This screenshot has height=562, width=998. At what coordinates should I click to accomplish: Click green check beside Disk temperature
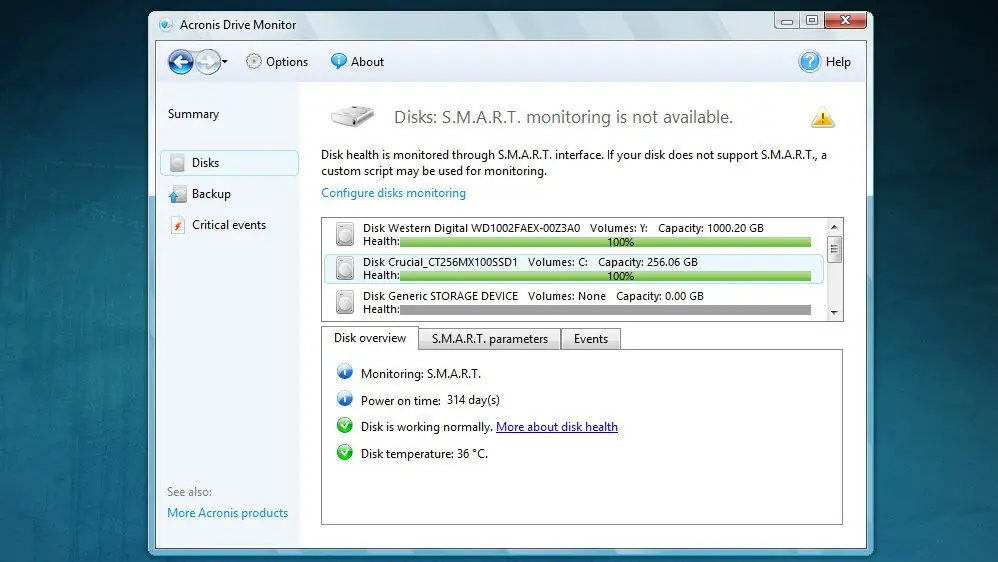344,453
